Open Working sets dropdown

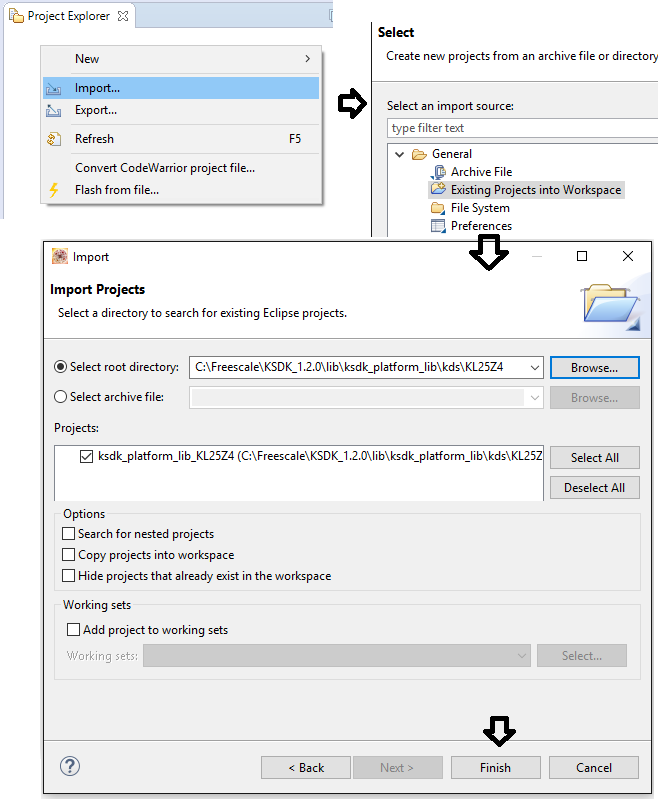pos(337,656)
